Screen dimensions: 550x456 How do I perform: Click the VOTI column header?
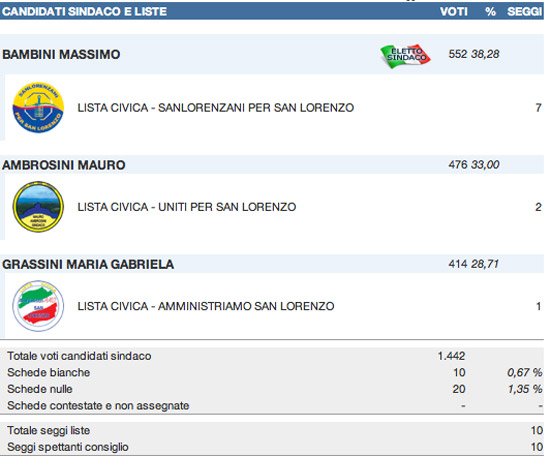pos(454,12)
